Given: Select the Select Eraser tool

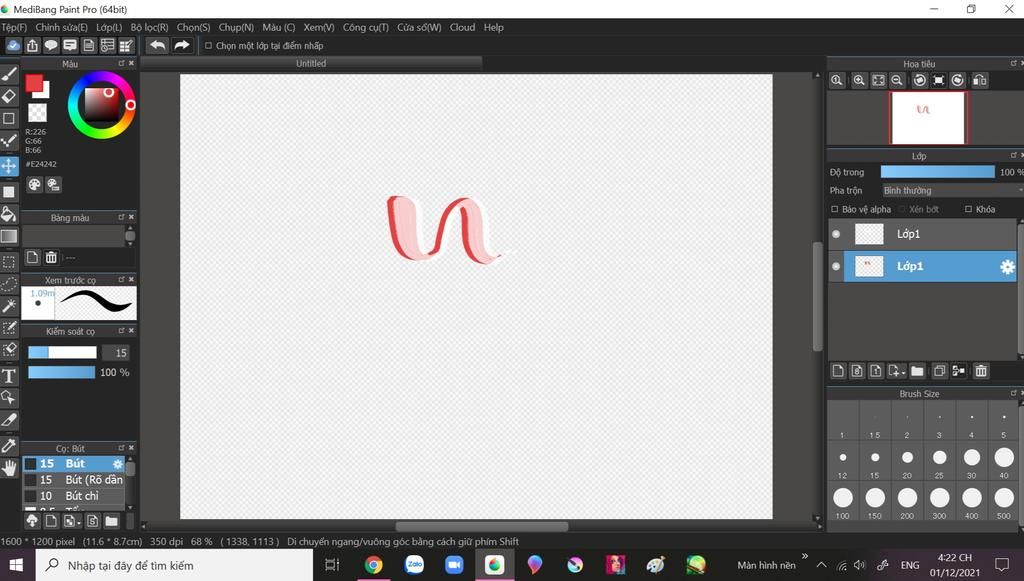Looking at the screenshot, I should (x=9, y=350).
